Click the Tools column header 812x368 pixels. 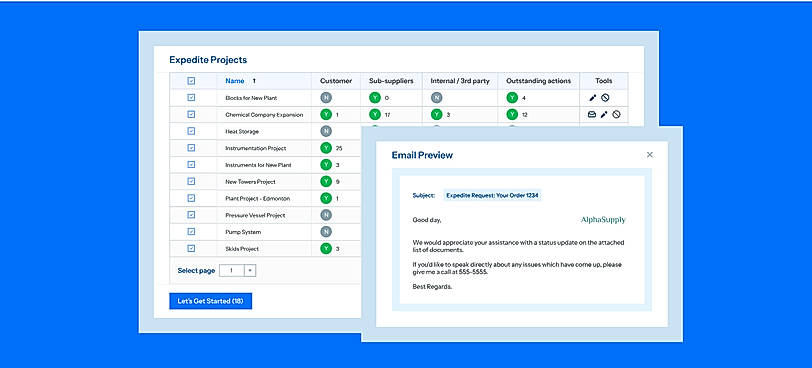(x=604, y=81)
